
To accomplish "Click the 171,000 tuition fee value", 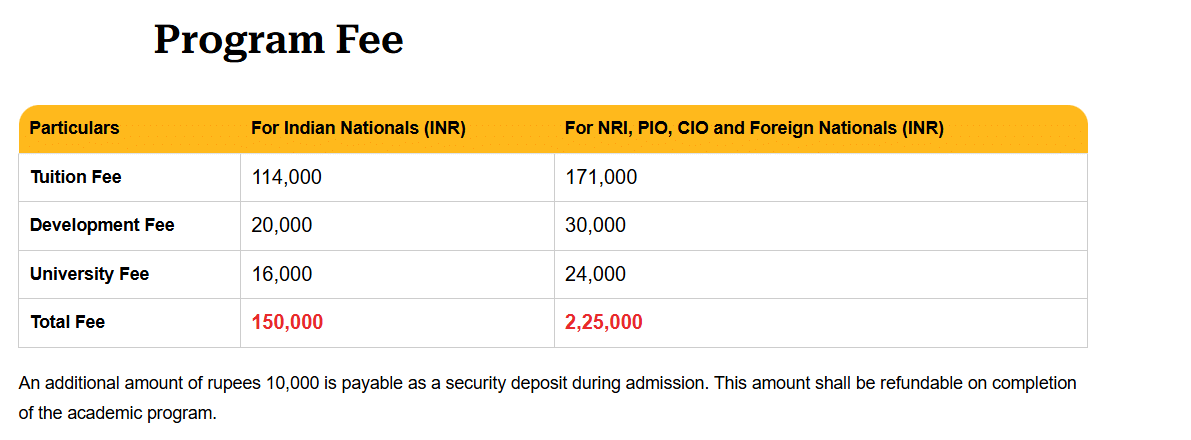I will pos(601,177).
